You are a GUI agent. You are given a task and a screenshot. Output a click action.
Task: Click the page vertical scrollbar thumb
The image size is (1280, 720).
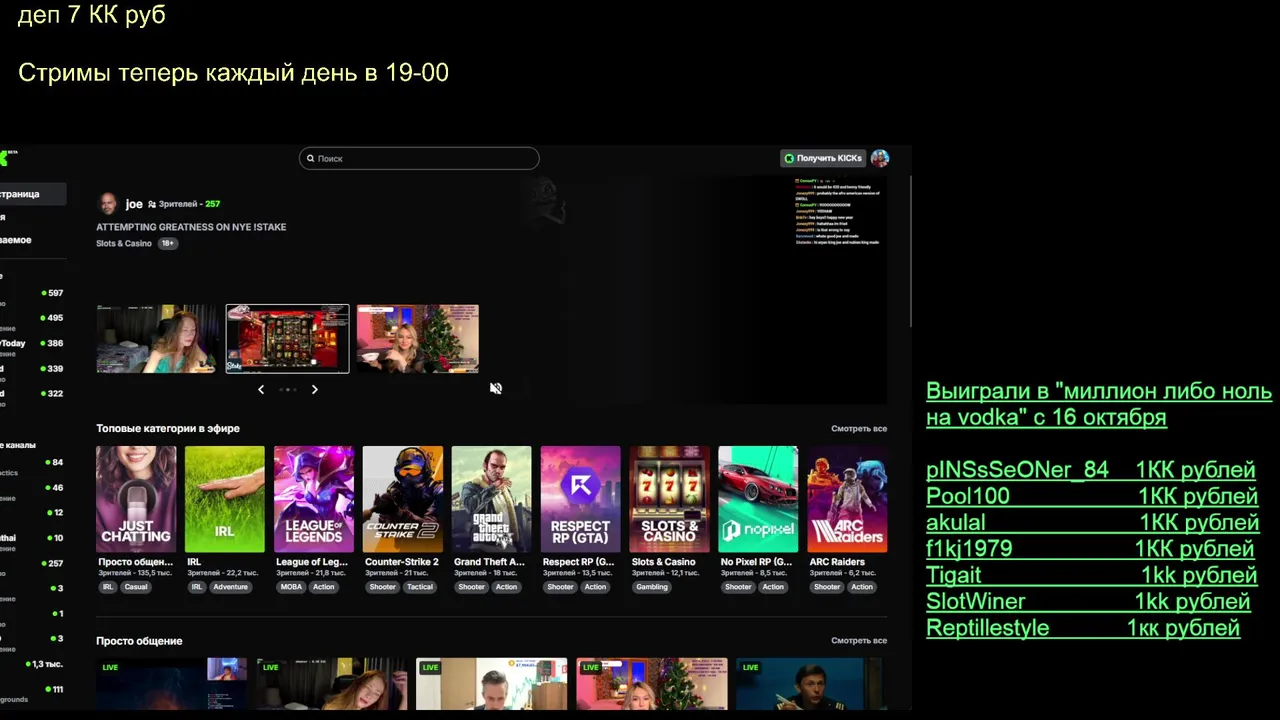point(910,250)
